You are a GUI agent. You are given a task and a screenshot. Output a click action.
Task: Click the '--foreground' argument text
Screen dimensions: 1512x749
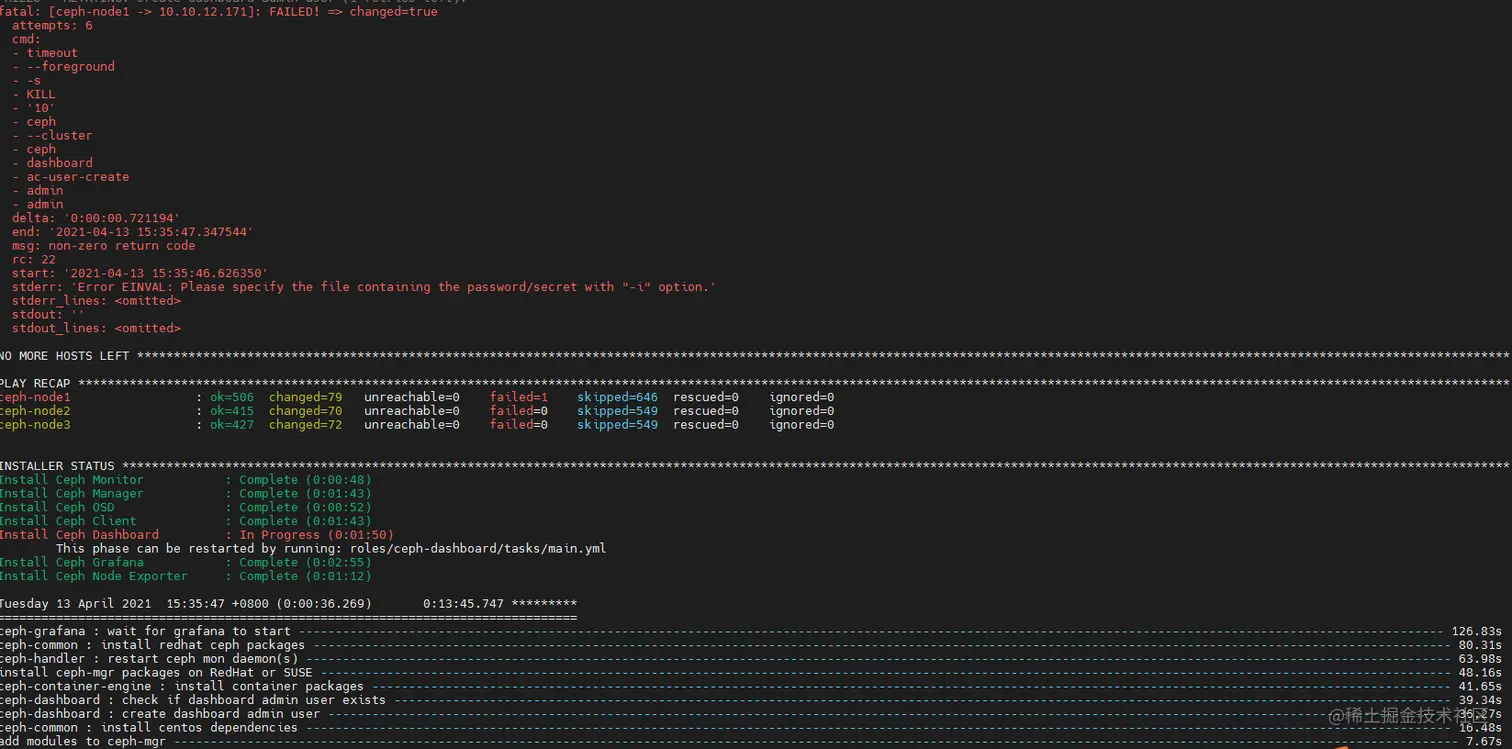pyautogui.click(x=71, y=67)
